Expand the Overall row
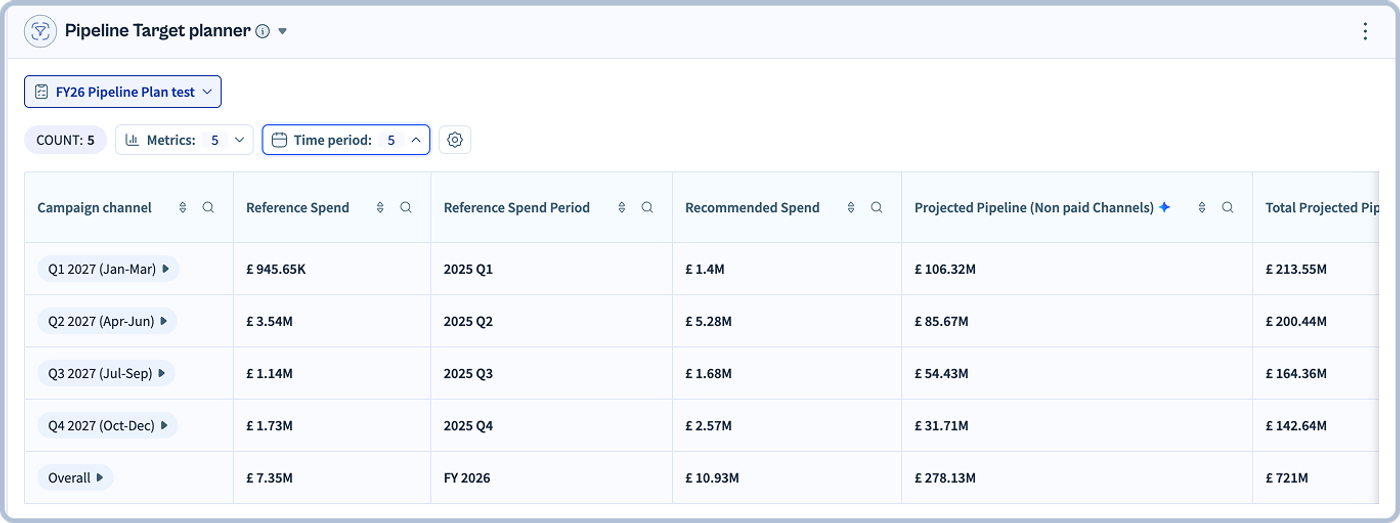 pos(100,478)
